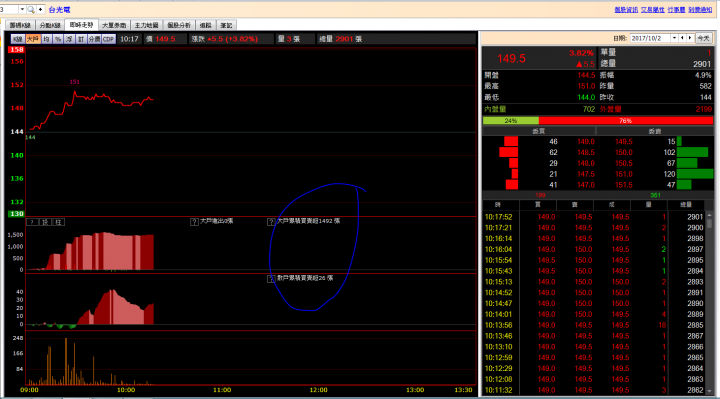Image resolution: width=720 pixels, height=399 pixels.
Task: Click the ? icon beside 大戶累積買賣超1492
Action: [271, 222]
